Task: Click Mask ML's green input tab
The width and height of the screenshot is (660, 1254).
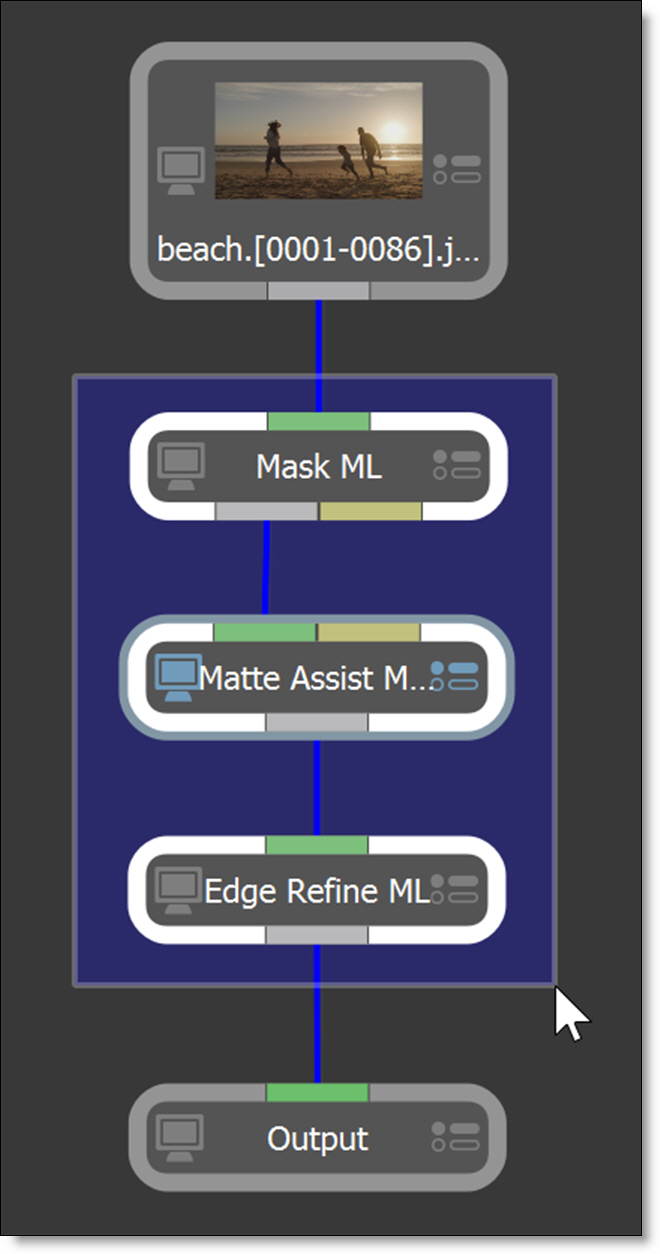Action: click(x=318, y=421)
